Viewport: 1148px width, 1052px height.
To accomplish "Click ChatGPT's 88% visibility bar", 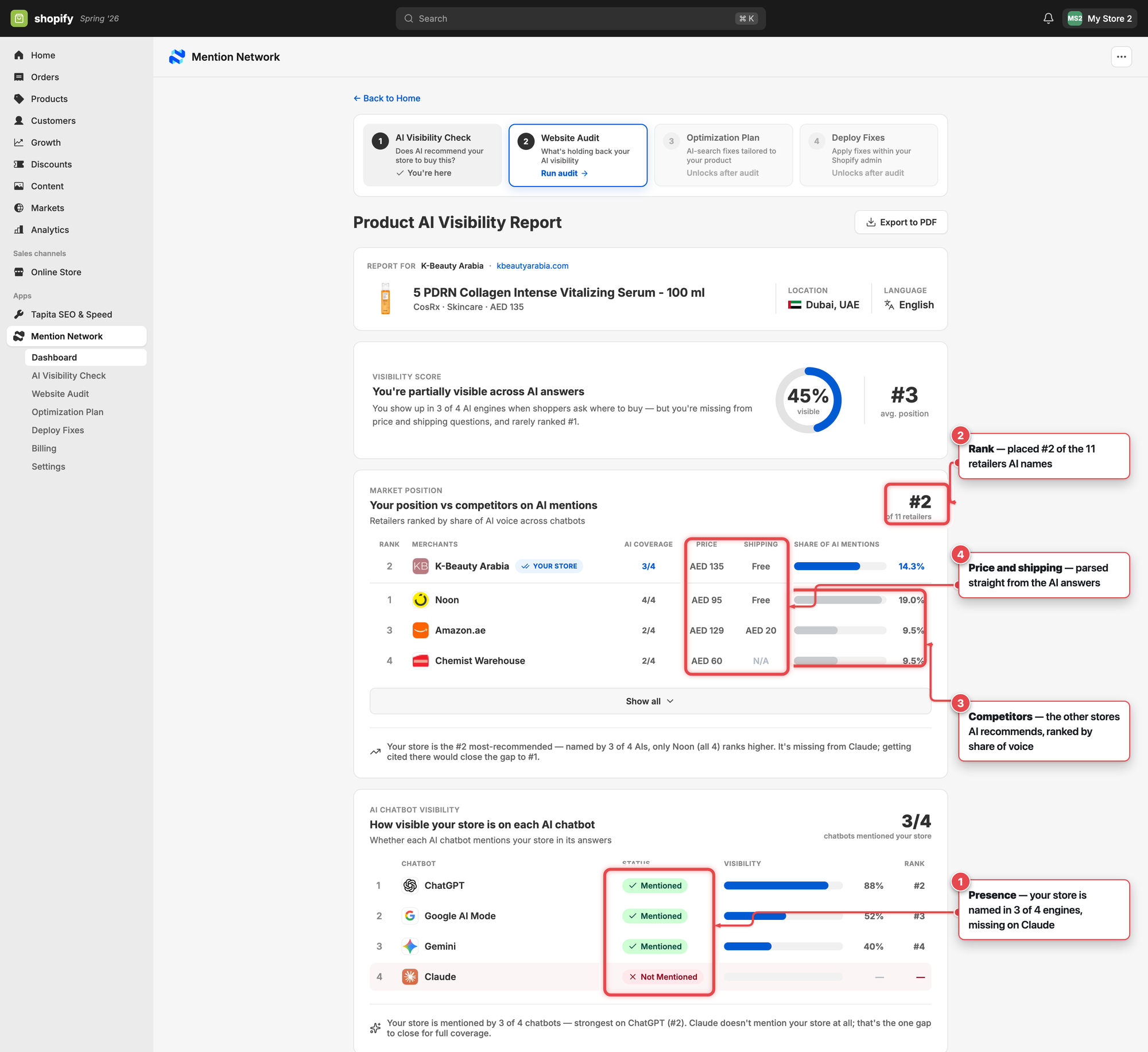I will pos(783,885).
